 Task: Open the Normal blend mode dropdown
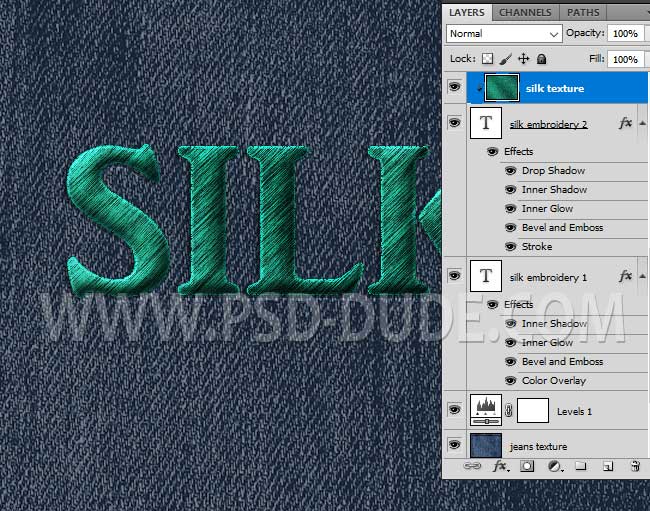click(504, 34)
